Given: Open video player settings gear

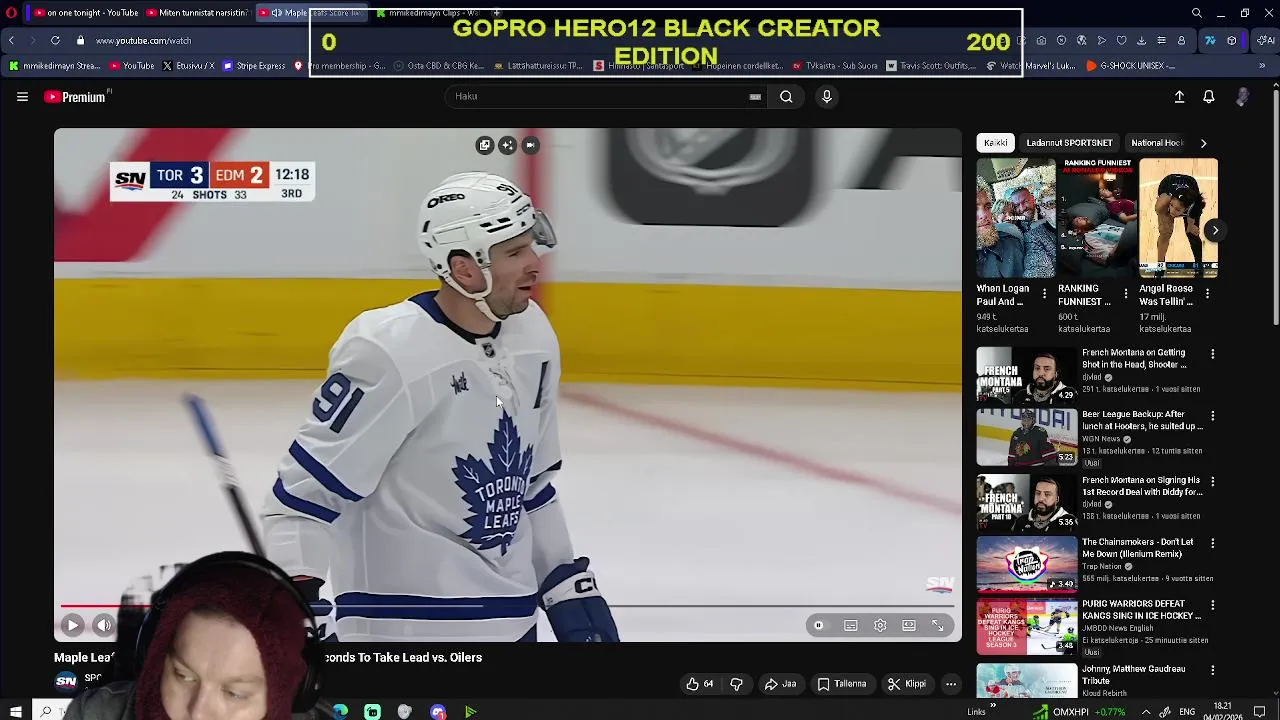Looking at the screenshot, I should pyautogui.click(x=880, y=625).
